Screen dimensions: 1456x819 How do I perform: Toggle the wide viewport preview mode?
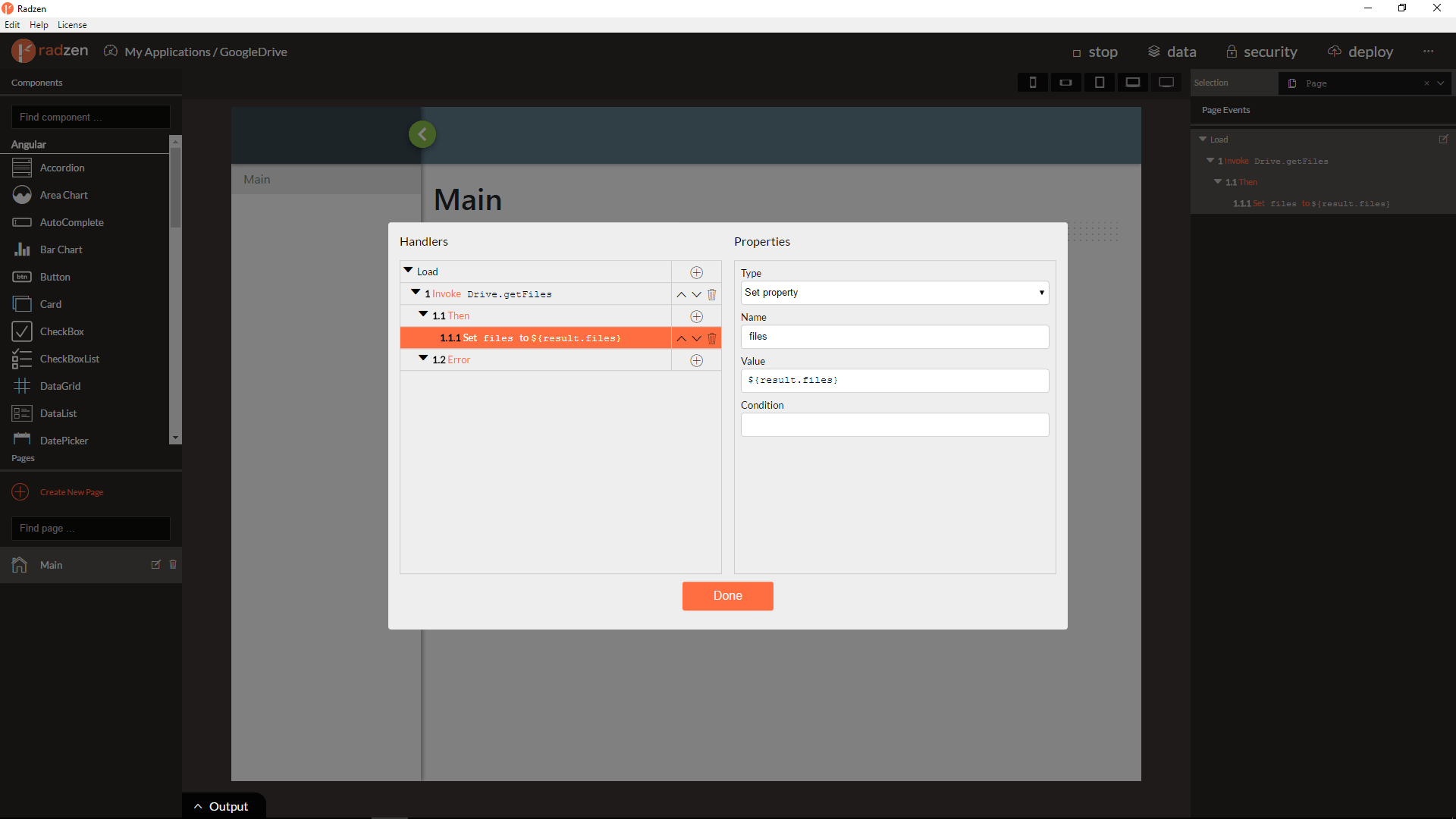(1165, 82)
